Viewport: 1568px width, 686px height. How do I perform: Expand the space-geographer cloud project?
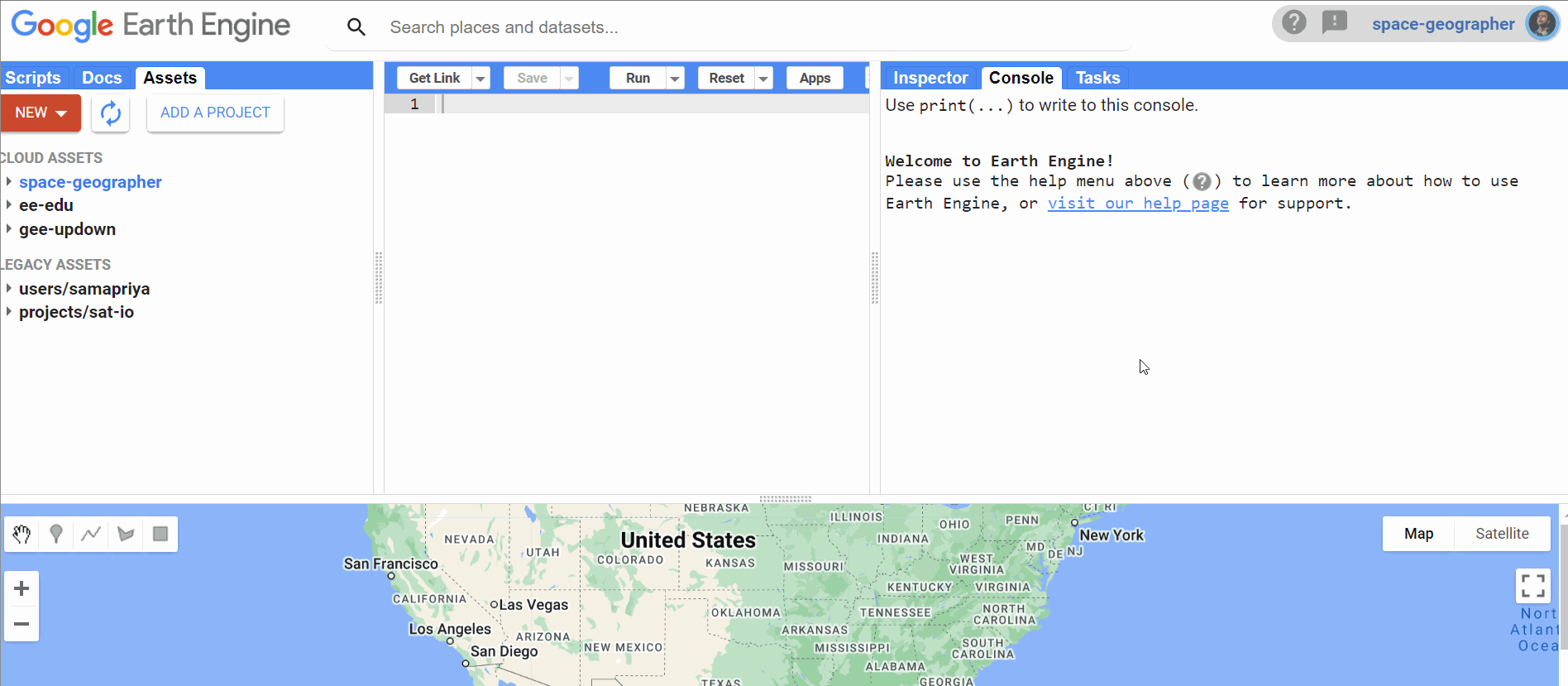click(8, 182)
